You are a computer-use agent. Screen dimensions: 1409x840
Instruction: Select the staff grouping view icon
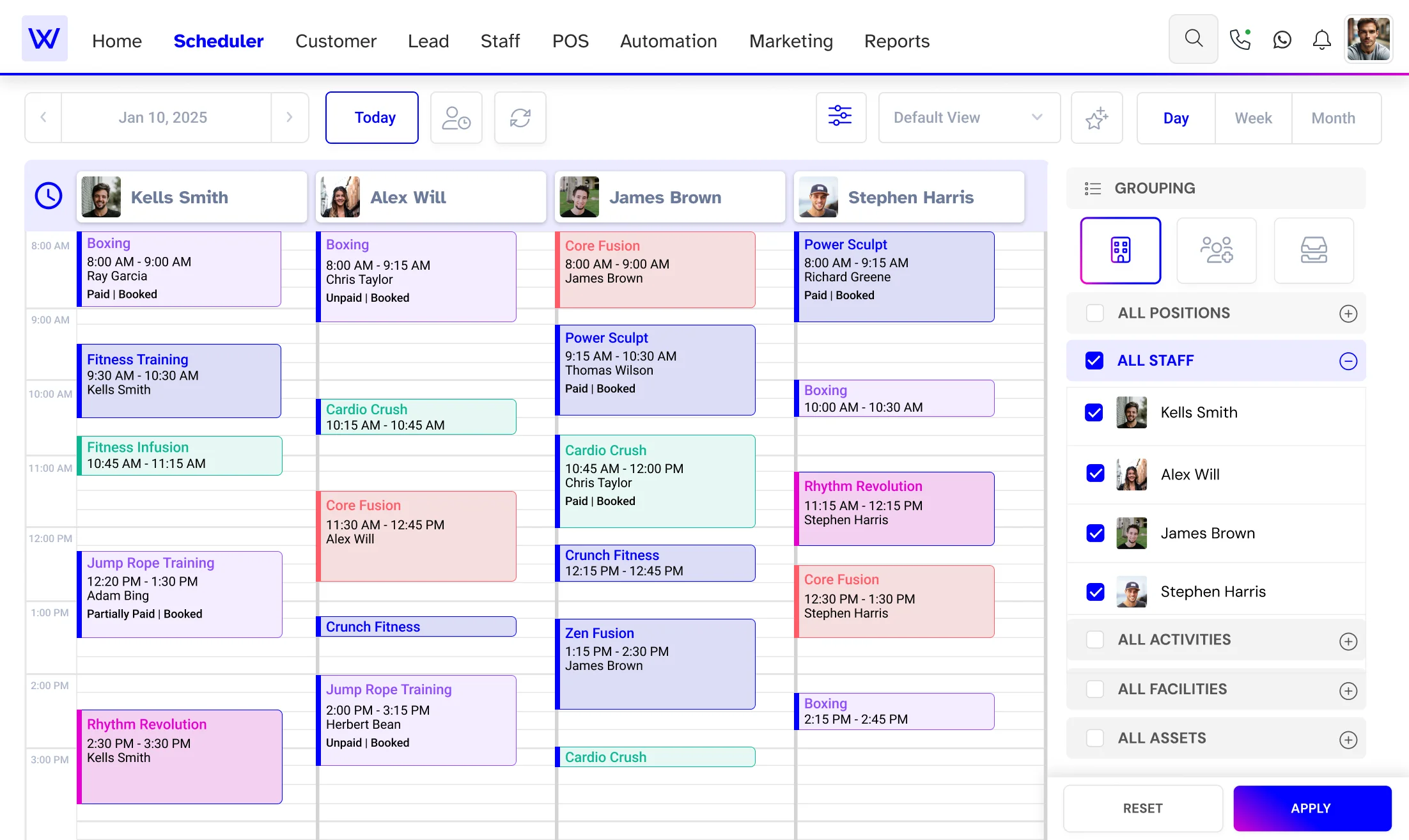(x=1217, y=250)
